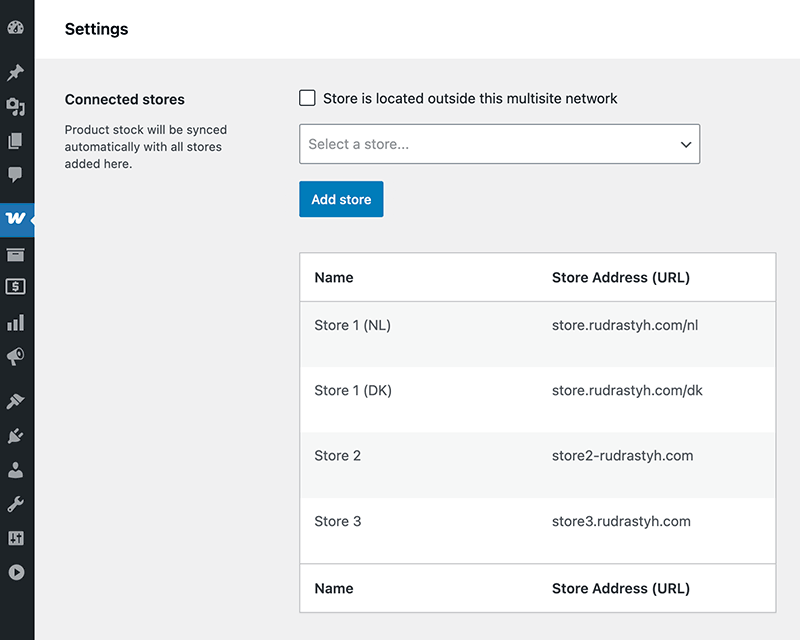Open Plugins plug icon
Viewport: 800px width, 640px height.
(x=15, y=436)
